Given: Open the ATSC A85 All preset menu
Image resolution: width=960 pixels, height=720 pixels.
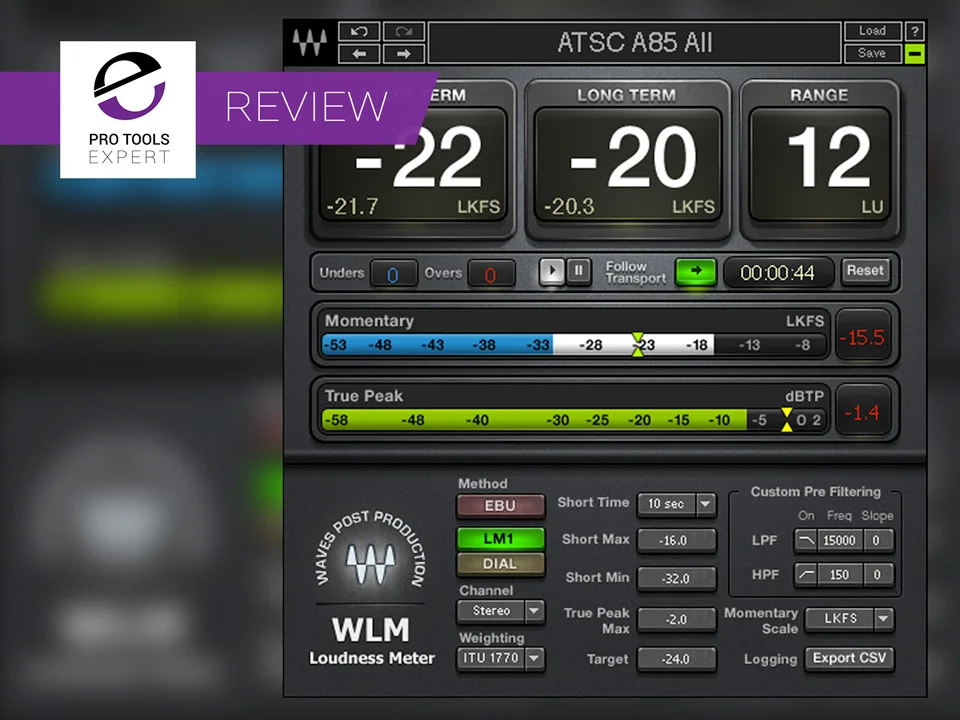Looking at the screenshot, I should click(x=634, y=43).
